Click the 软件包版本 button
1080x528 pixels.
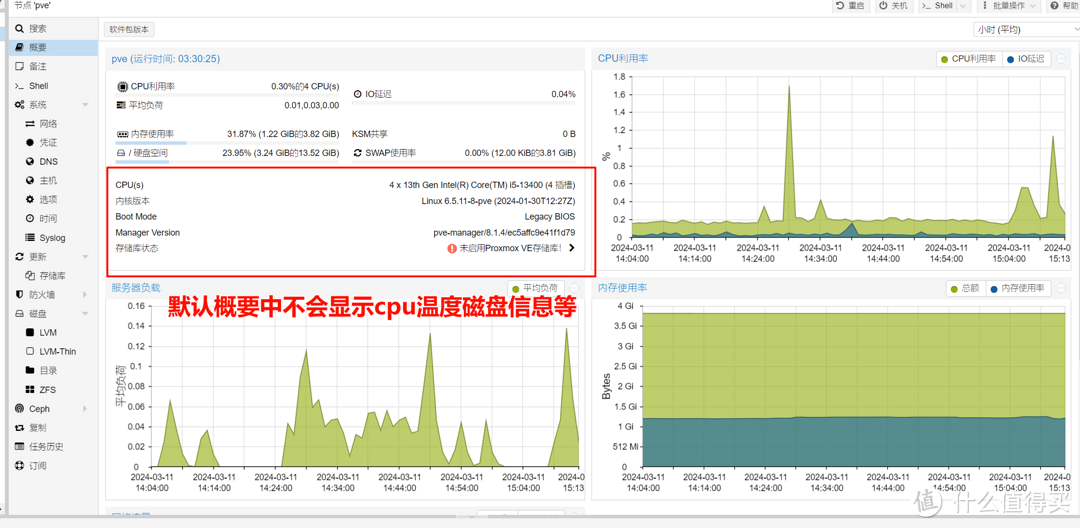coord(129,30)
